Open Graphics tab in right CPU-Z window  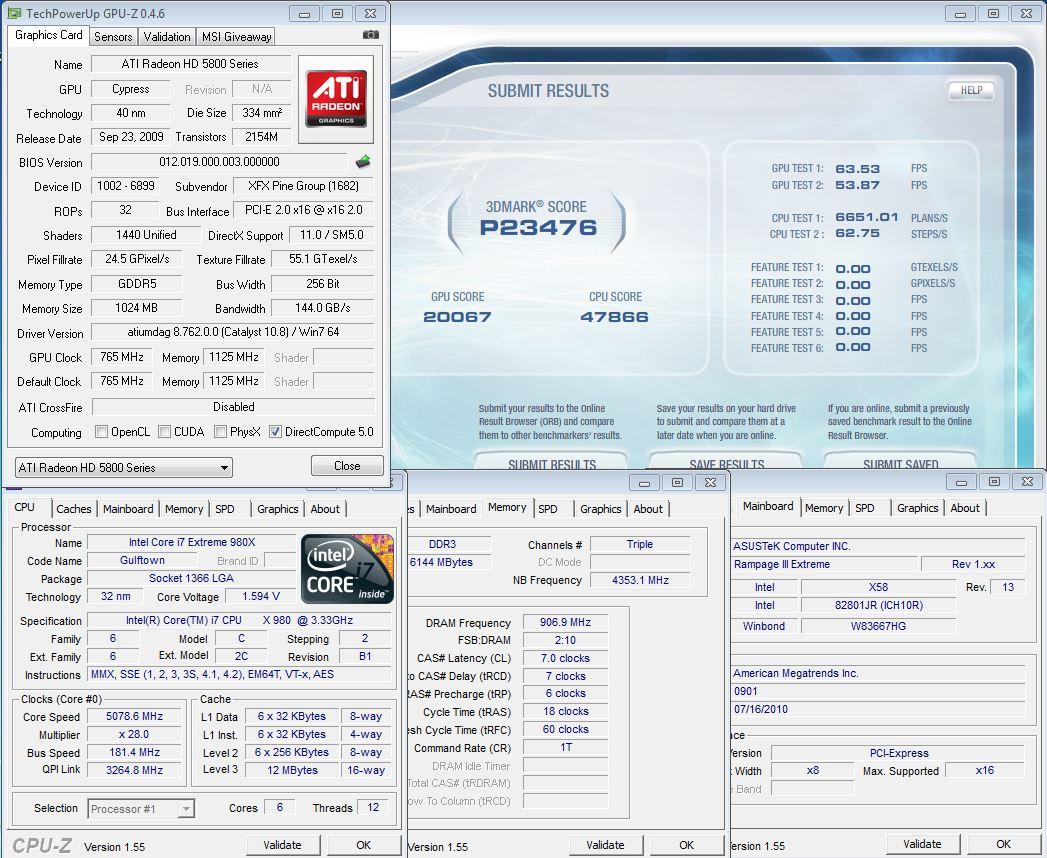[x=918, y=508]
